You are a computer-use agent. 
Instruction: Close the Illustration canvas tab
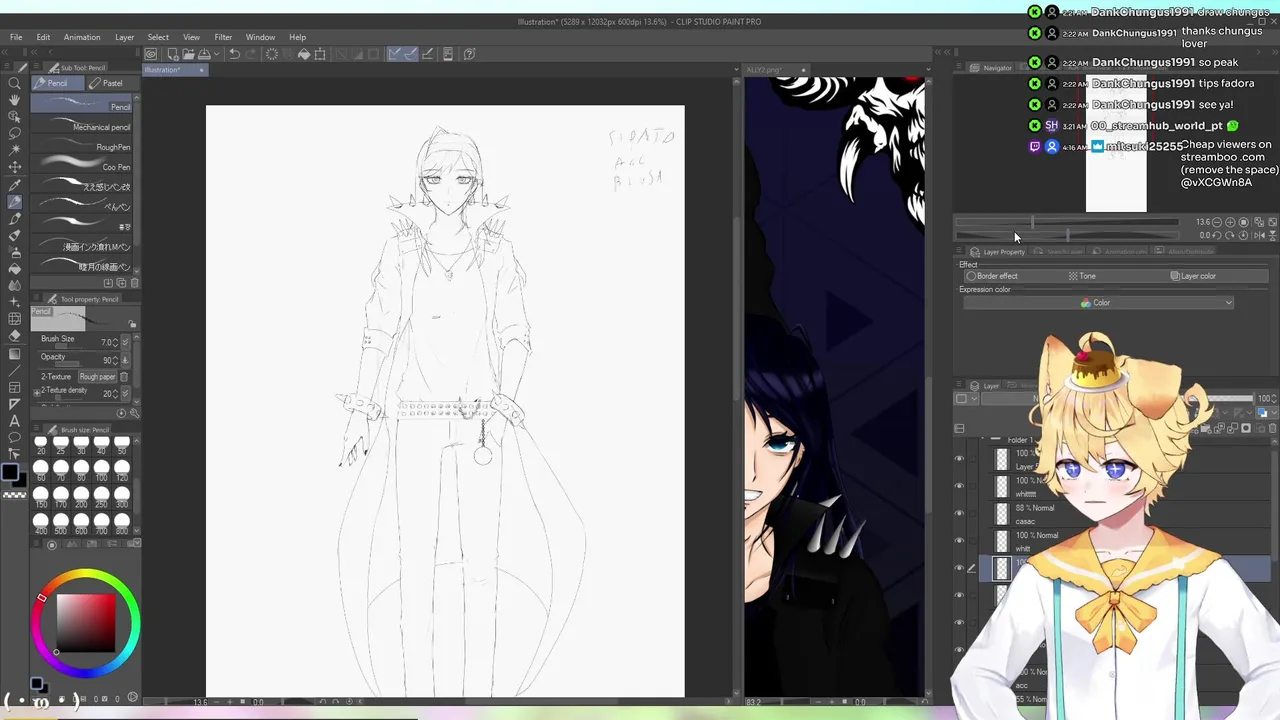201,70
